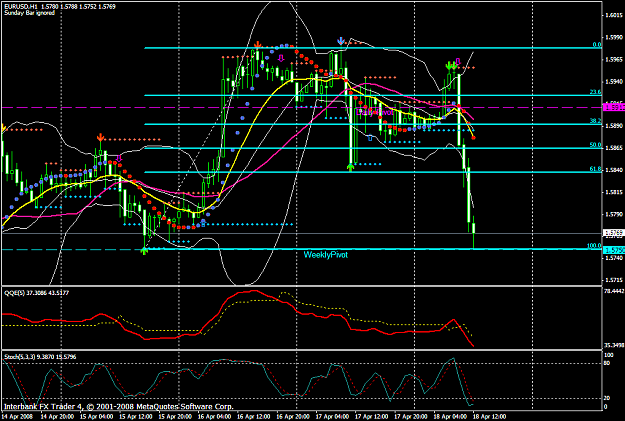625x421 pixels.
Task: Click the QQE scale value 35.3498
Action: click(614, 345)
